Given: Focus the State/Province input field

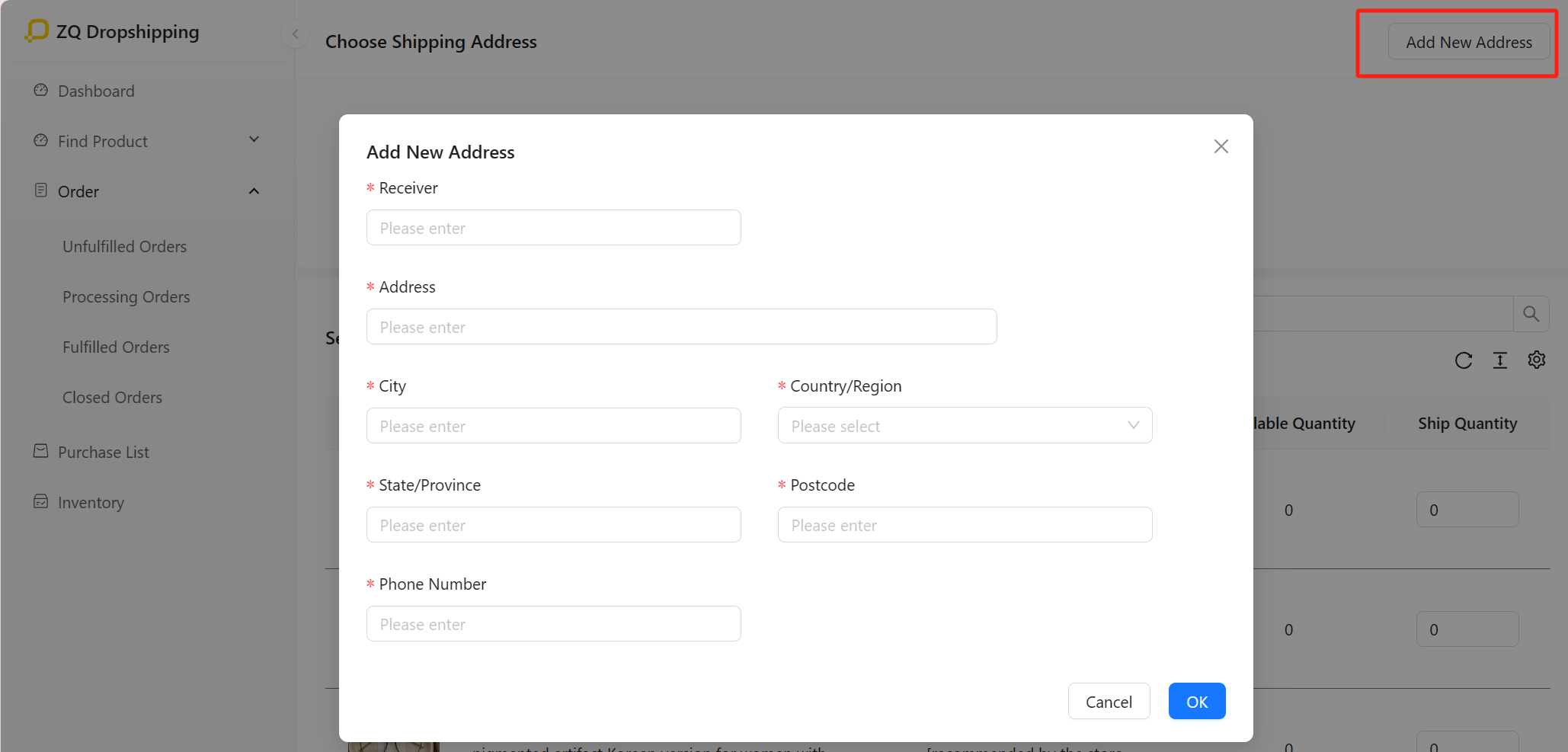Looking at the screenshot, I should tap(554, 525).
